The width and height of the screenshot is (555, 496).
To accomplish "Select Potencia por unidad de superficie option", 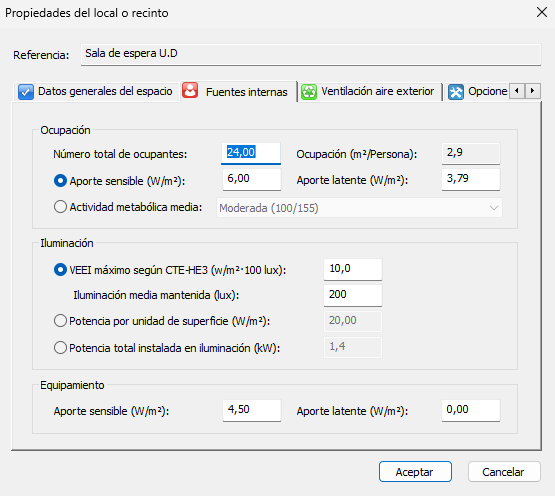I will coord(60,321).
